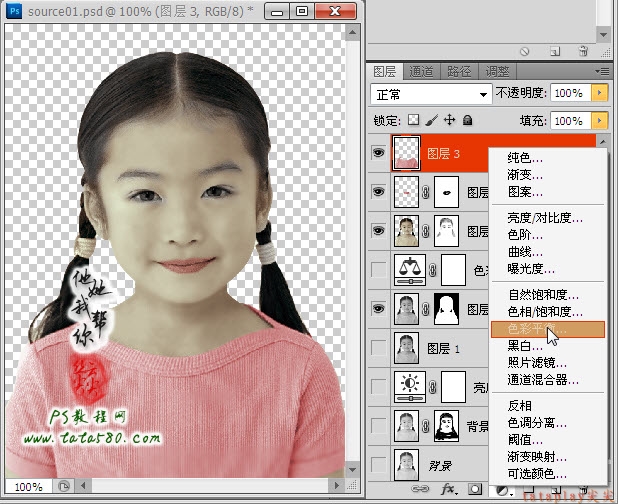Click the 不透明度 100% value field
The height and width of the screenshot is (504, 618).
tap(570, 93)
